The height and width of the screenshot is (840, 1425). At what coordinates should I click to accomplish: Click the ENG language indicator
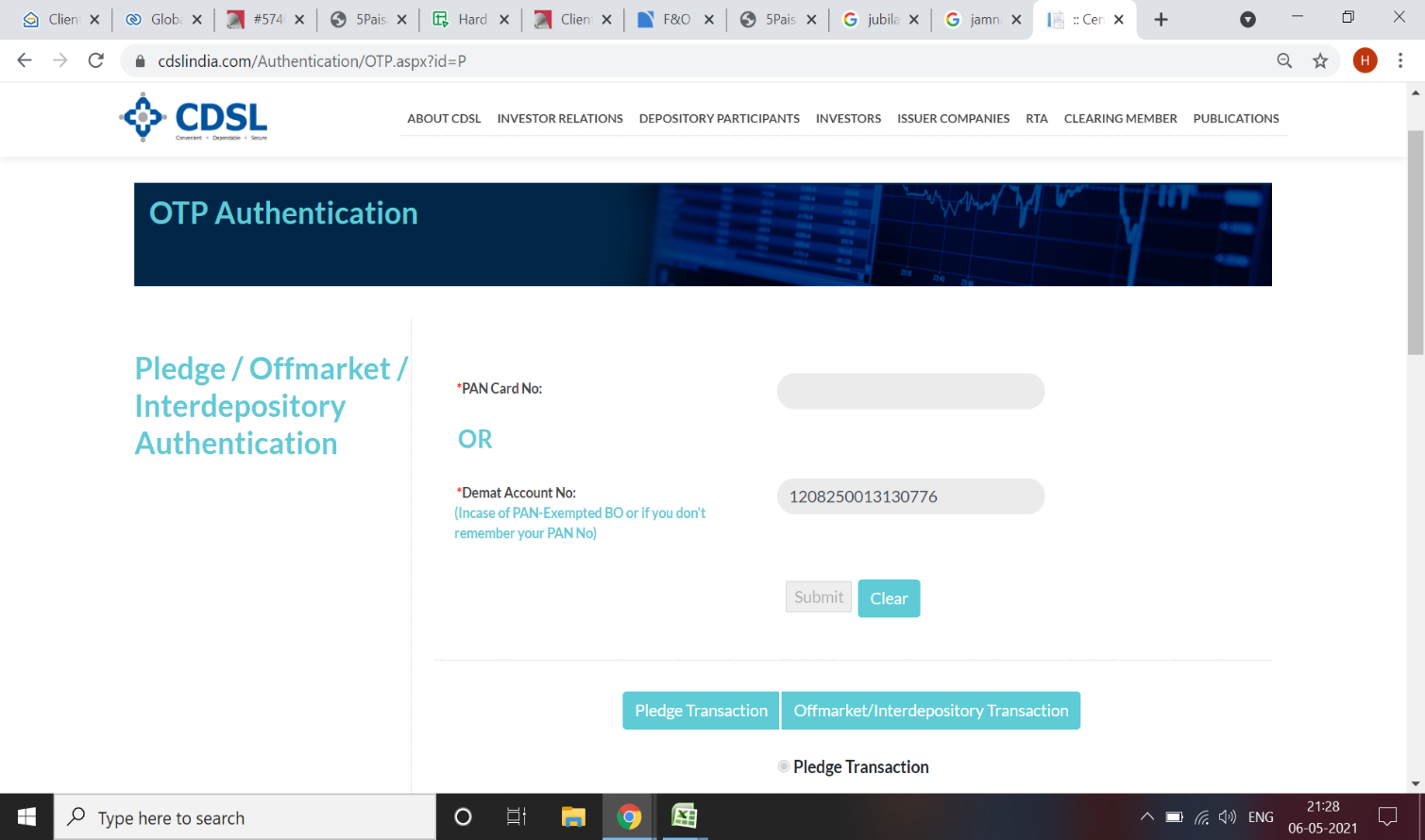coord(1261,817)
